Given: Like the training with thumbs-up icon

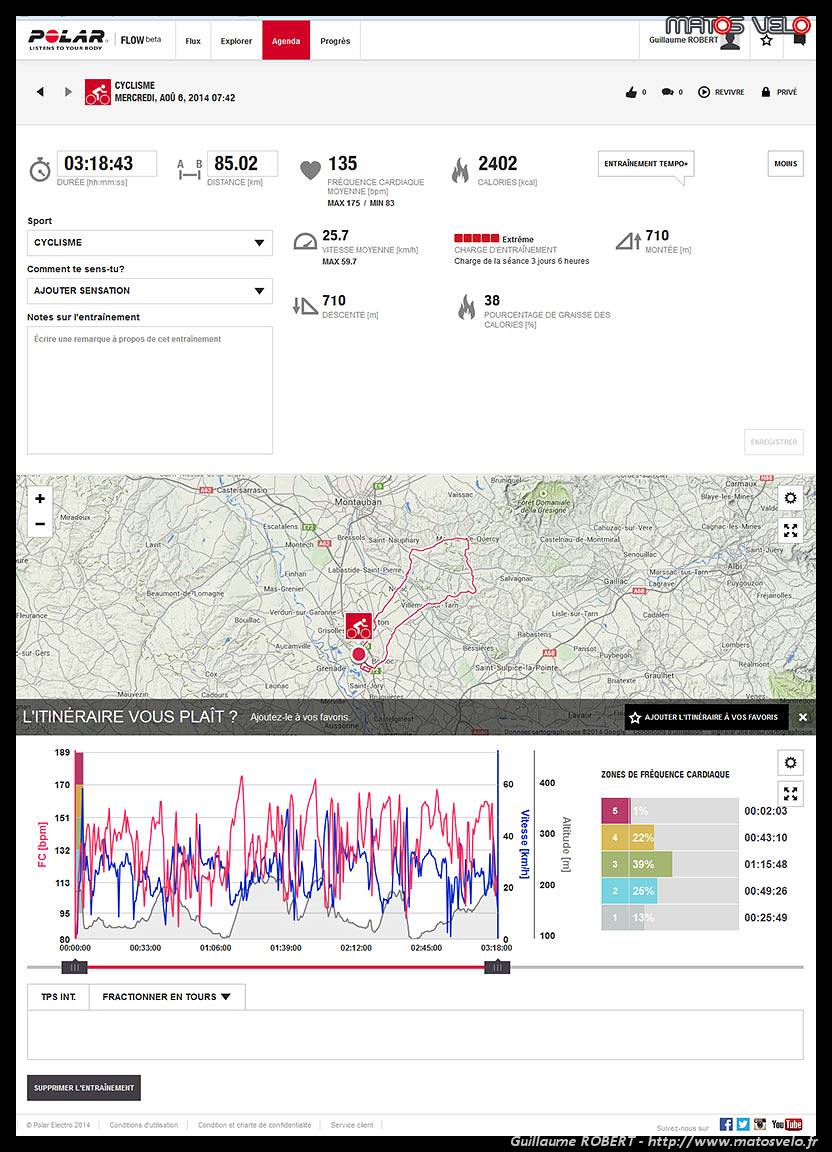Looking at the screenshot, I should tap(631, 92).
